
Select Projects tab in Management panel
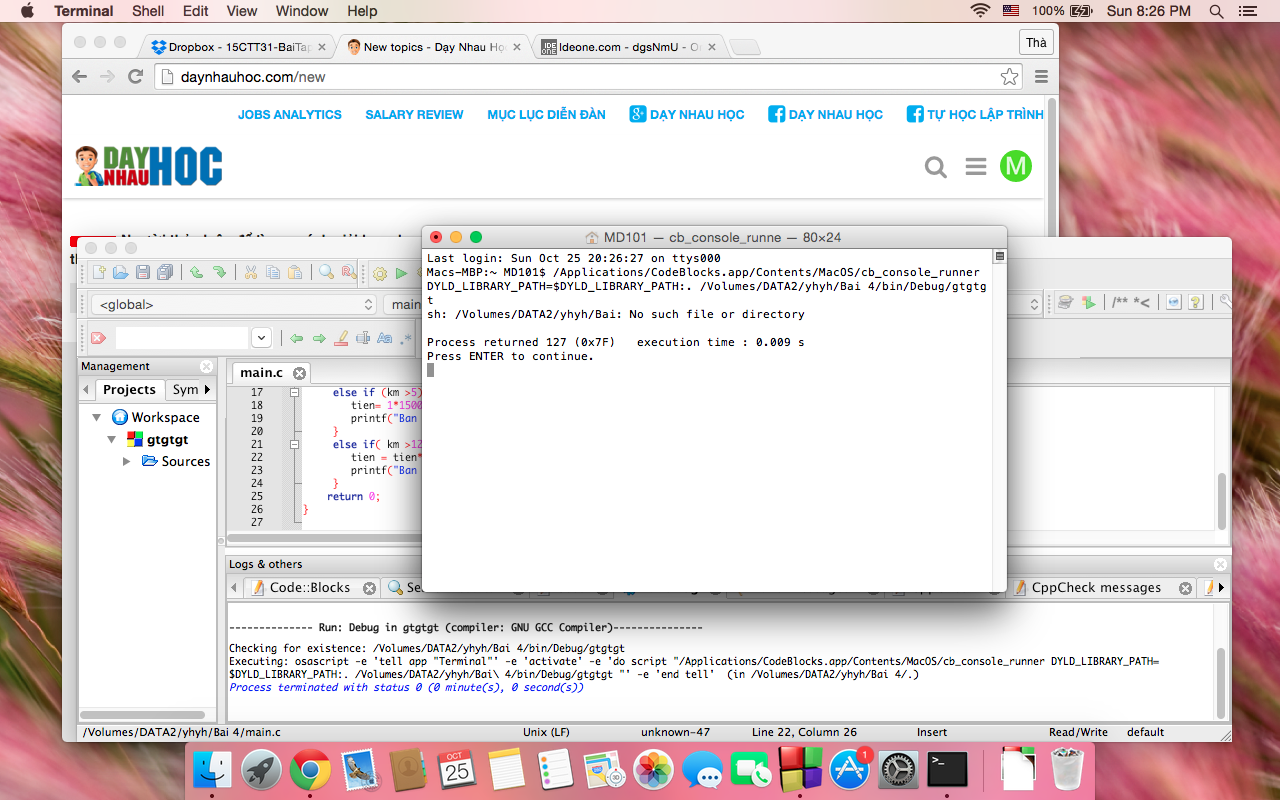point(129,389)
